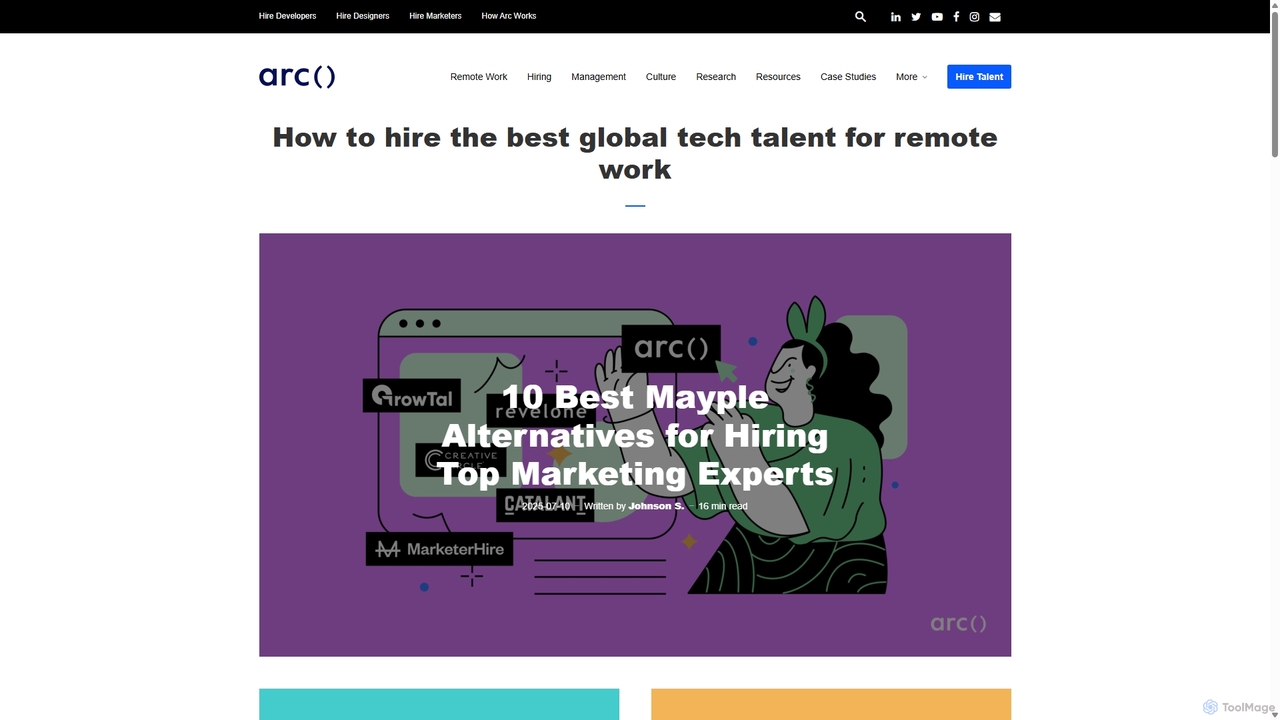The width and height of the screenshot is (1280, 720).
Task: Open Hire Designers link
Action: coord(362,16)
